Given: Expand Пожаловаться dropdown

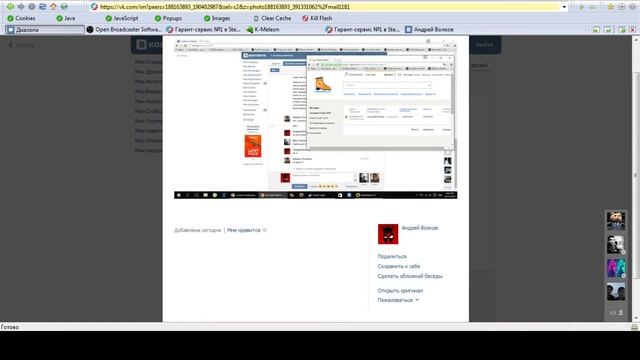Looking at the screenshot, I should click(398, 300).
